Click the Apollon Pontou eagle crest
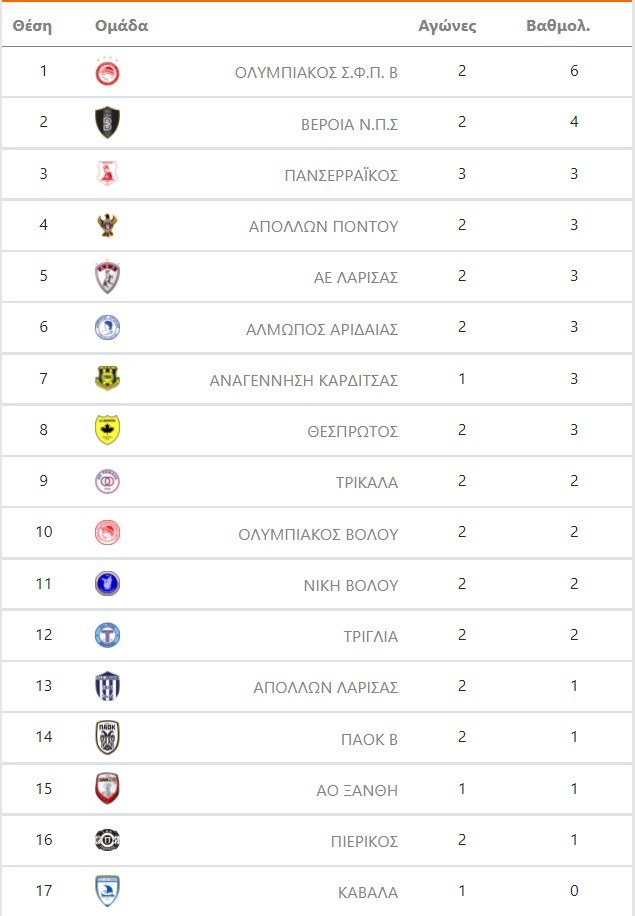This screenshot has height=916, width=635. 107,226
